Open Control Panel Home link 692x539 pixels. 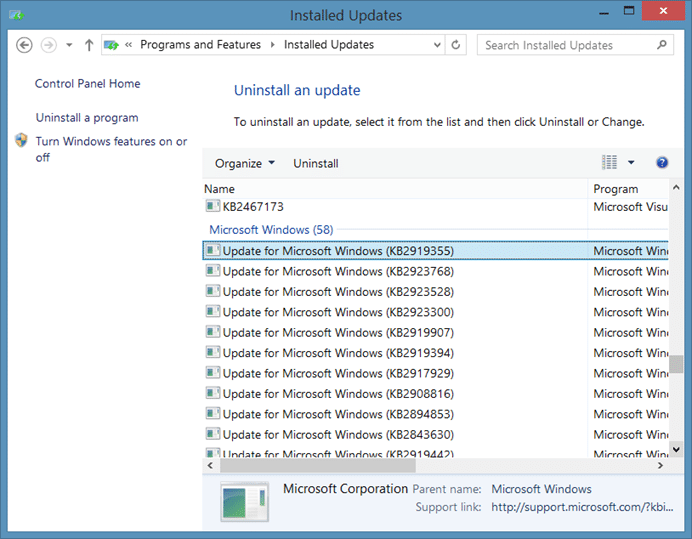pyautogui.click(x=87, y=83)
